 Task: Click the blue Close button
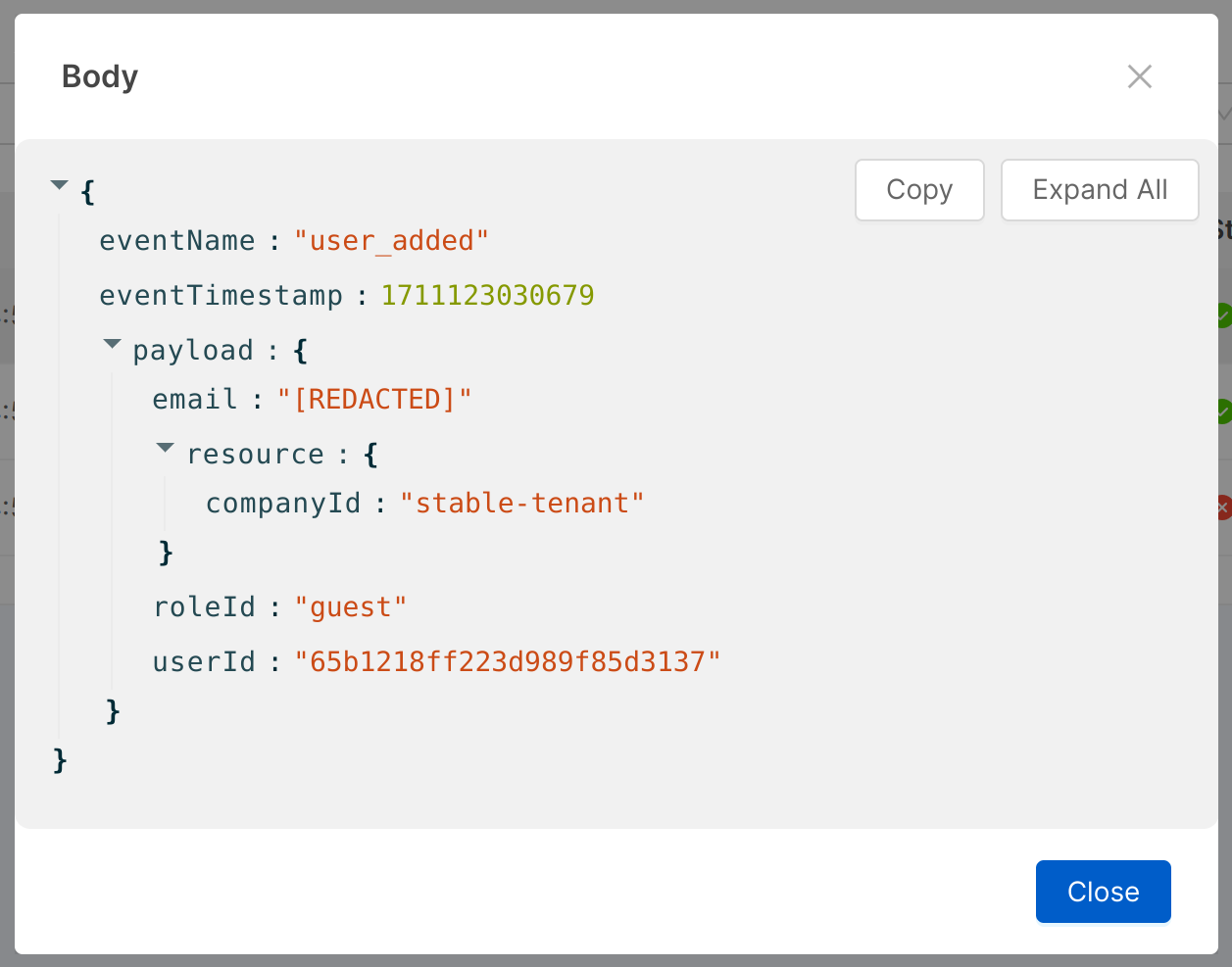click(x=1103, y=892)
